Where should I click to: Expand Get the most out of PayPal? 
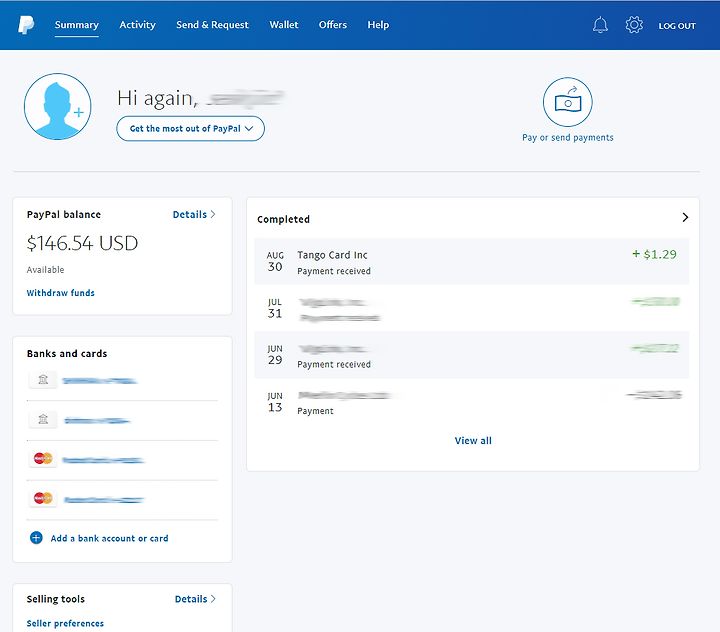tap(191, 129)
